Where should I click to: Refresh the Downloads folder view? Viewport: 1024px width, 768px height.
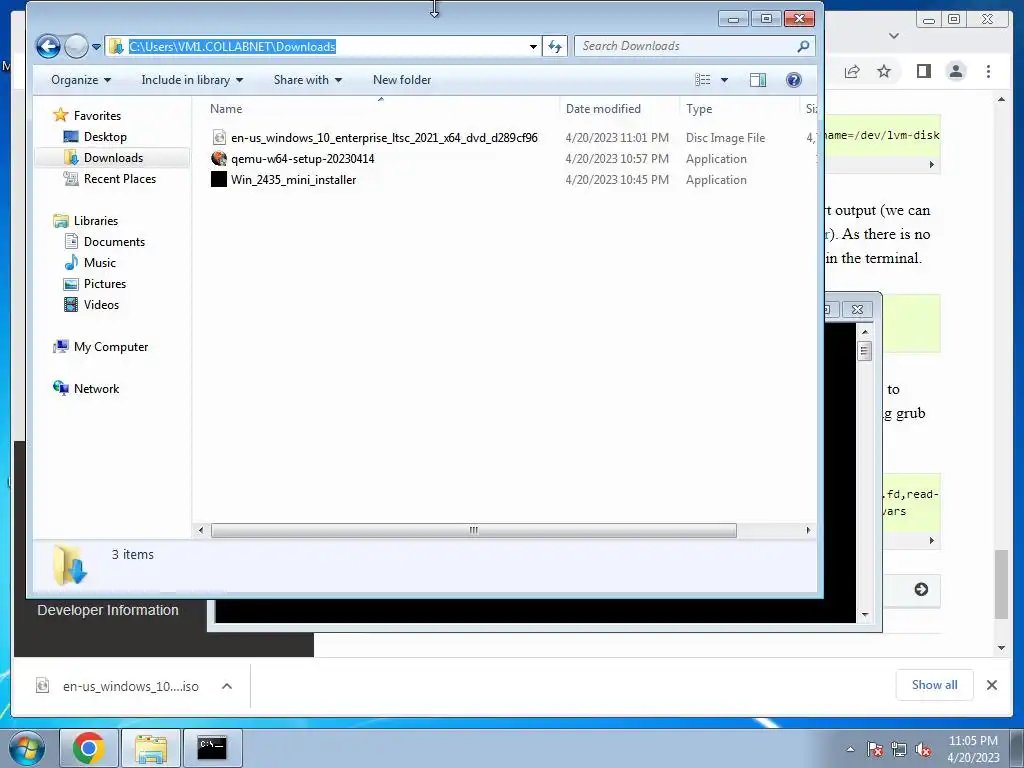pos(554,46)
